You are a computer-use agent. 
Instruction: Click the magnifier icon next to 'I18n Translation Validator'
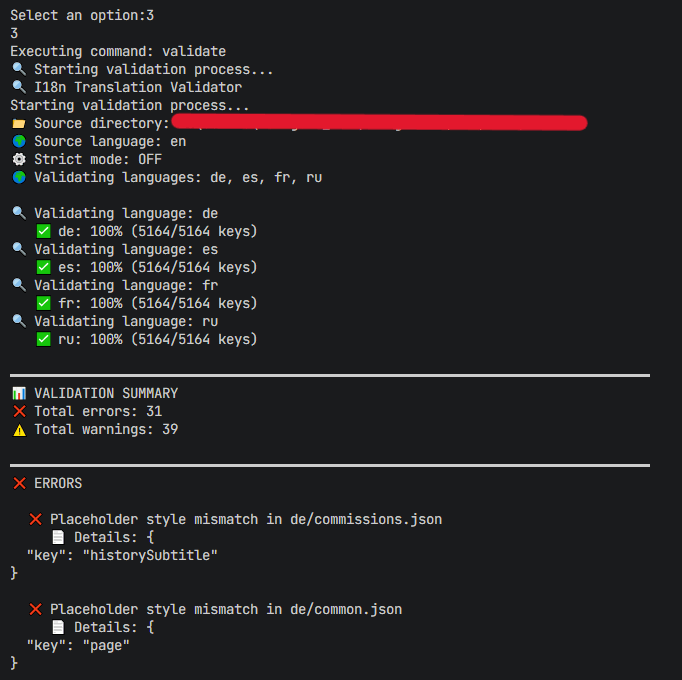(19, 87)
